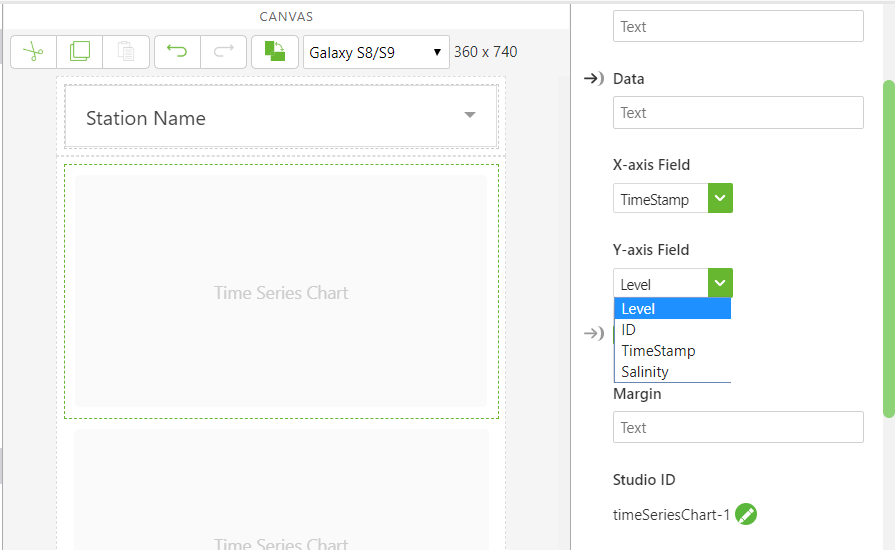Pick TimeStamp in the Y-axis options
Viewport: 895px width, 550px height.
(x=658, y=351)
